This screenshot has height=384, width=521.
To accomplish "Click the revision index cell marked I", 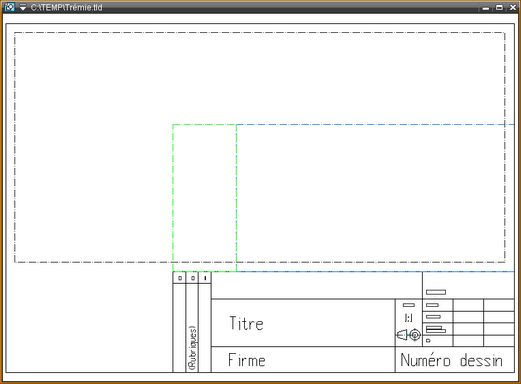I will [205, 278].
